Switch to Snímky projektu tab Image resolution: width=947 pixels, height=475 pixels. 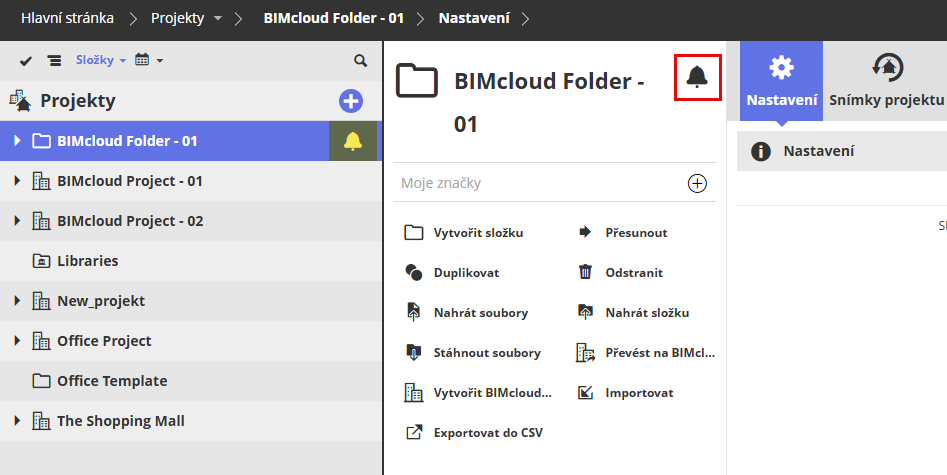(x=886, y=81)
